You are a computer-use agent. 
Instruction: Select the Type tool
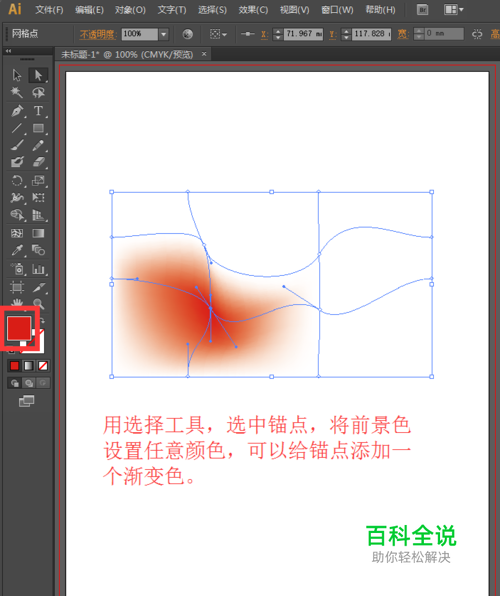pyautogui.click(x=38, y=111)
